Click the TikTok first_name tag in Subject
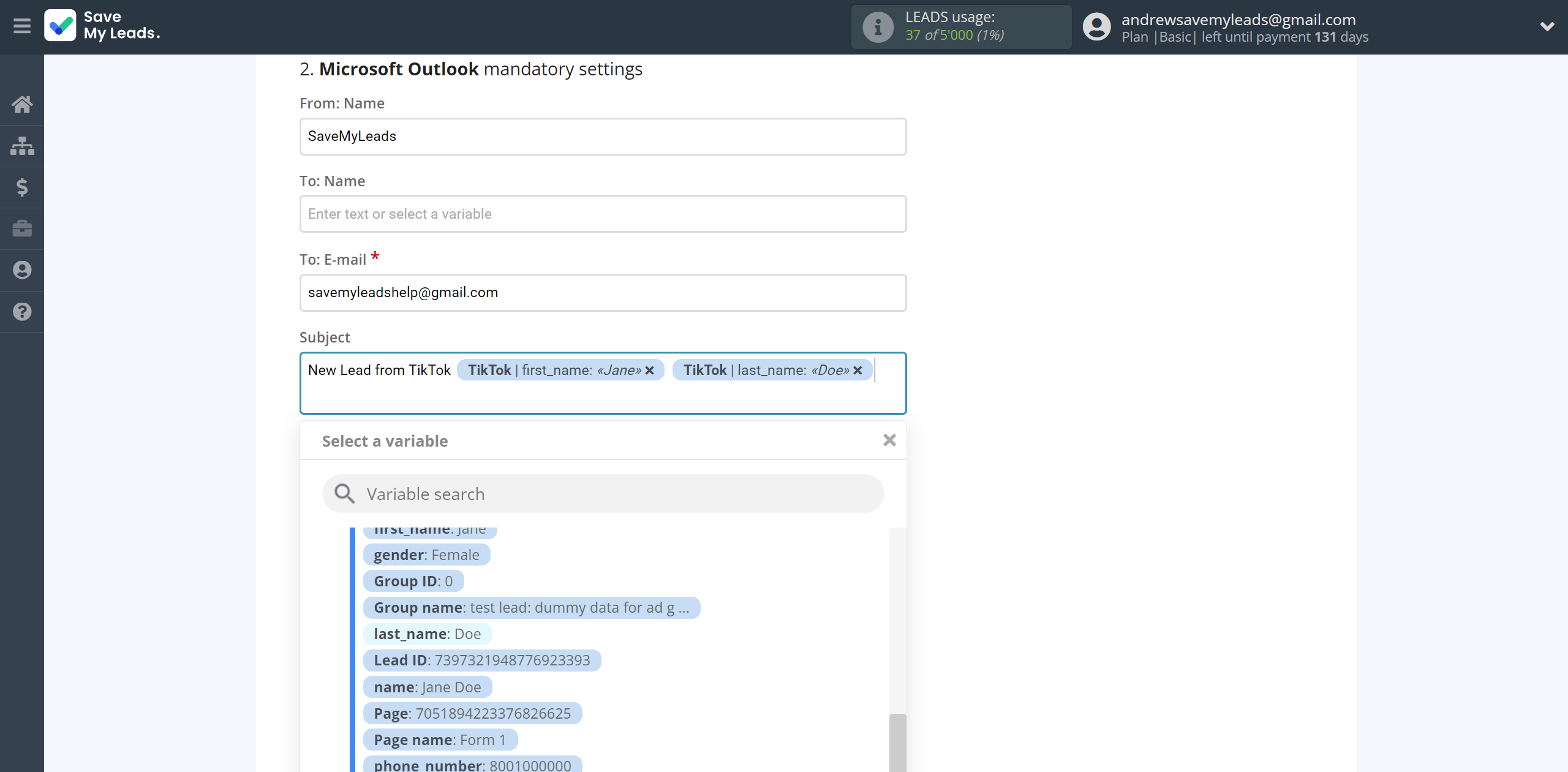Viewport: 1568px width, 772px height. click(560, 370)
